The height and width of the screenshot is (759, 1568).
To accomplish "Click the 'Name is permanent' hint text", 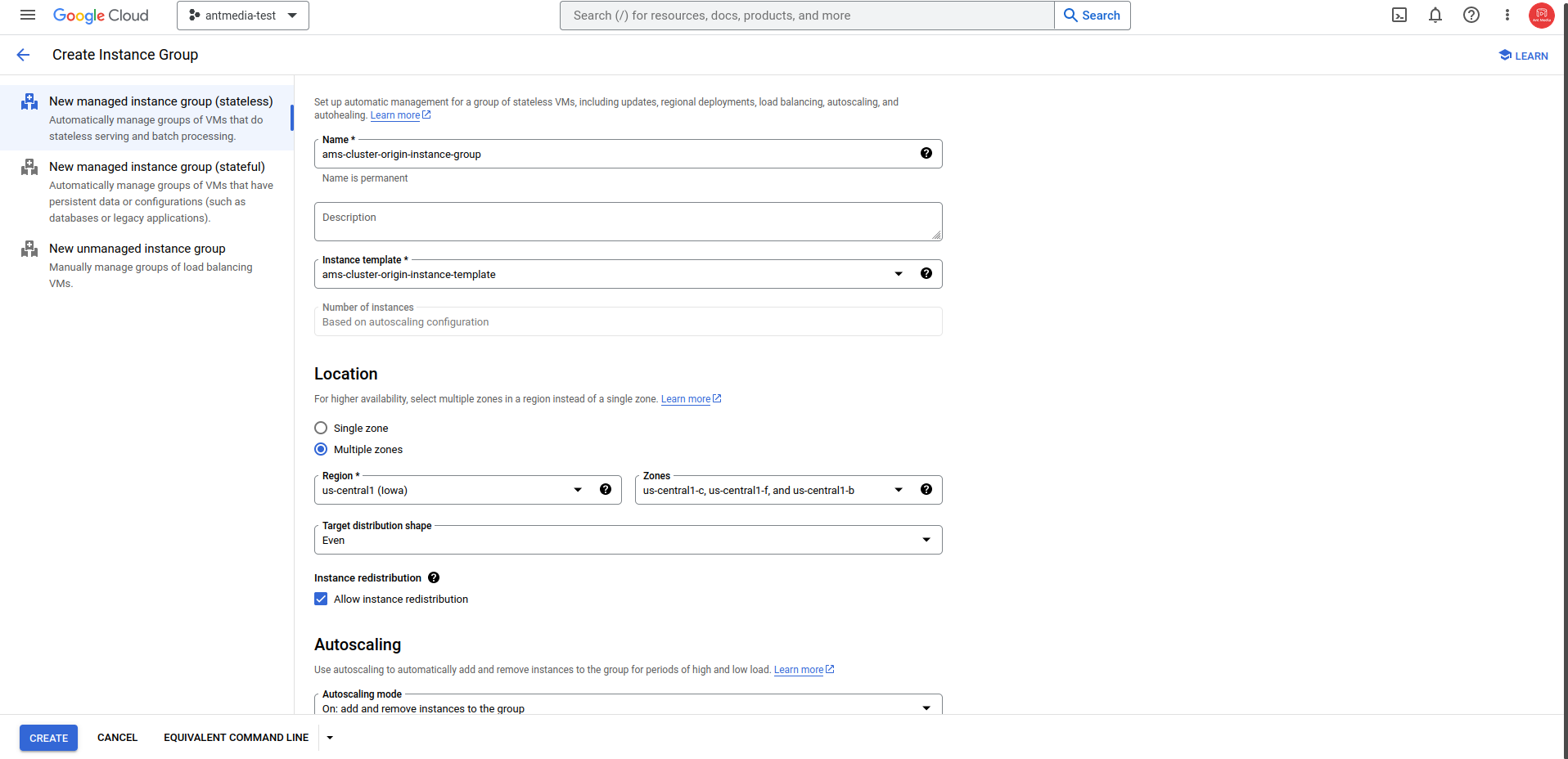I will tap(365, 178).
